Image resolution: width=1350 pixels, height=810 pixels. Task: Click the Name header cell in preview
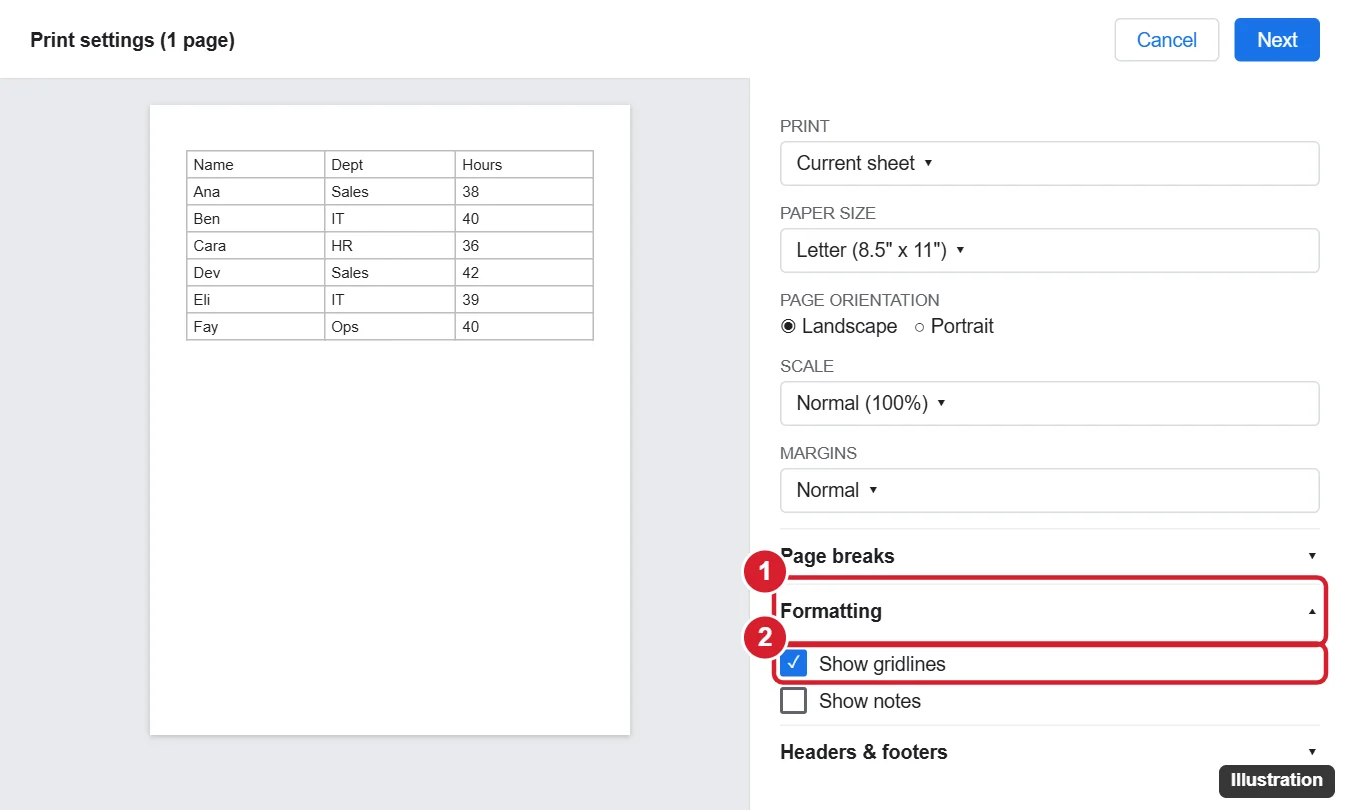click(256, 165)
